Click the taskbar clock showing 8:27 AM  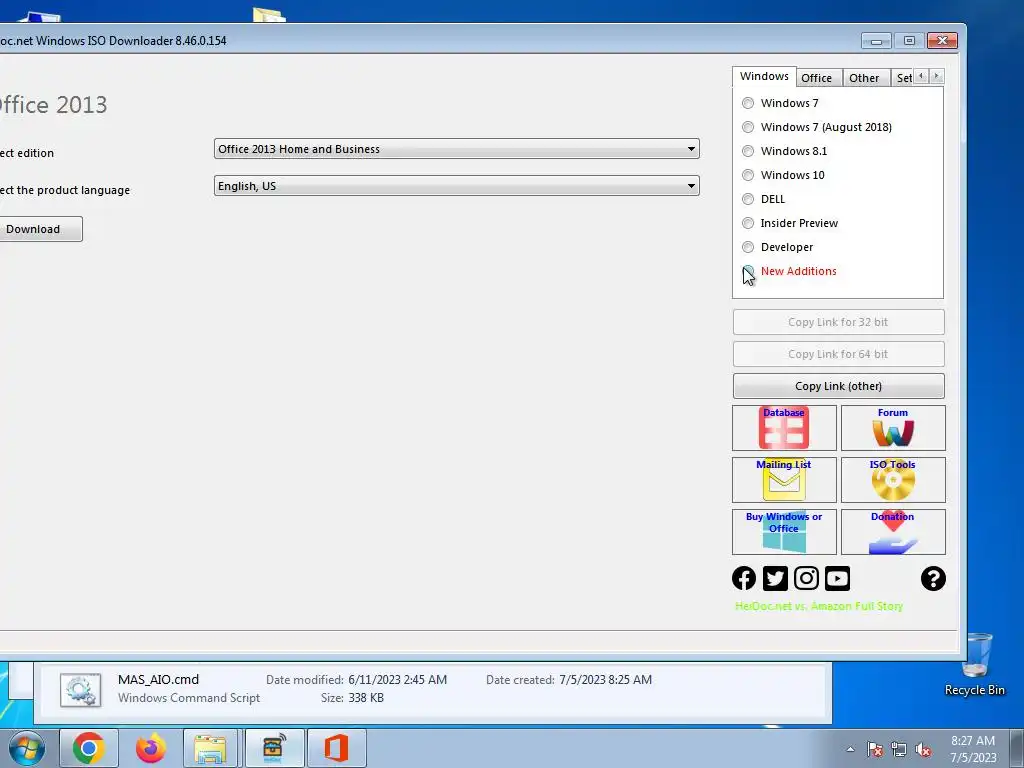[x=973, y=749]
